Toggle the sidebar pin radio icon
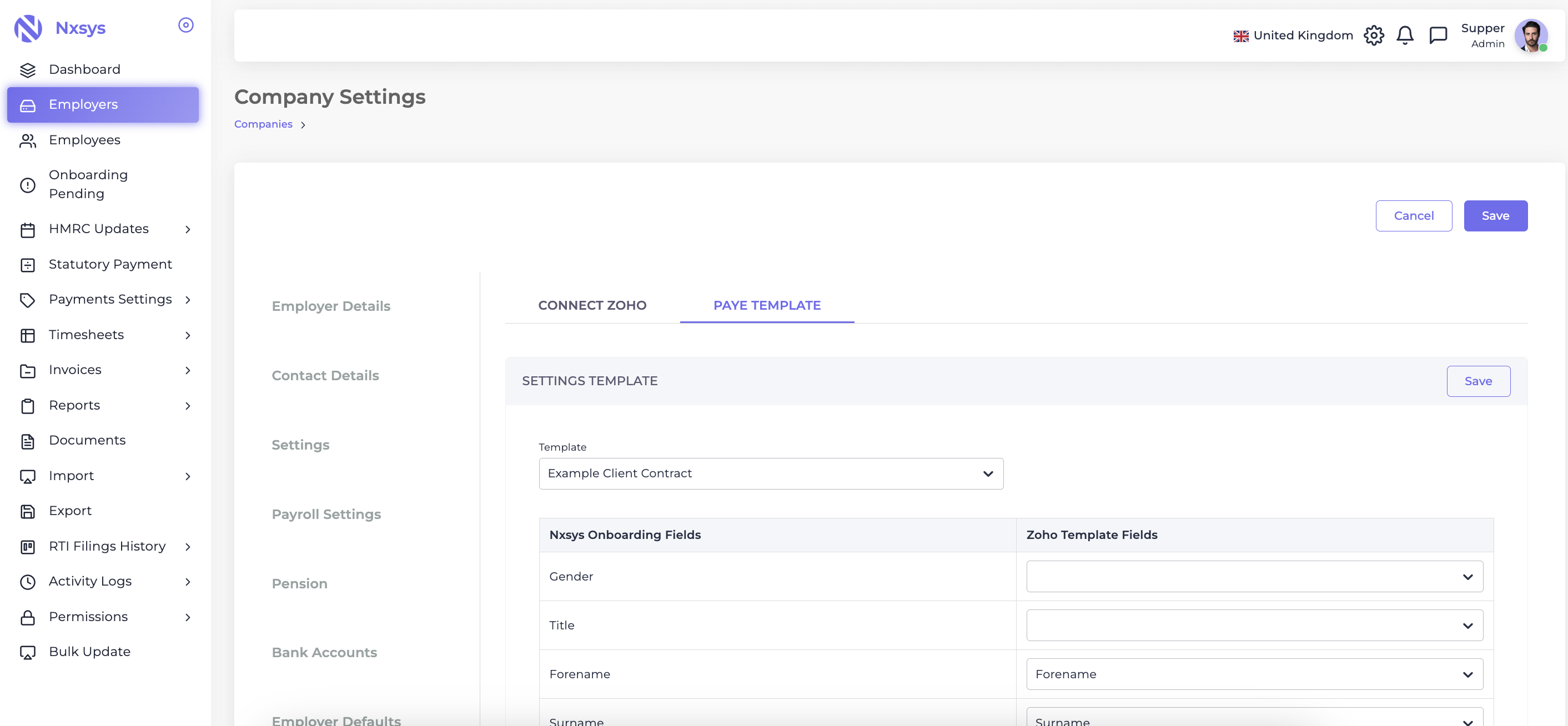Image resolution: width=1568 pixels, height=726 pixels. coord(185,25)
